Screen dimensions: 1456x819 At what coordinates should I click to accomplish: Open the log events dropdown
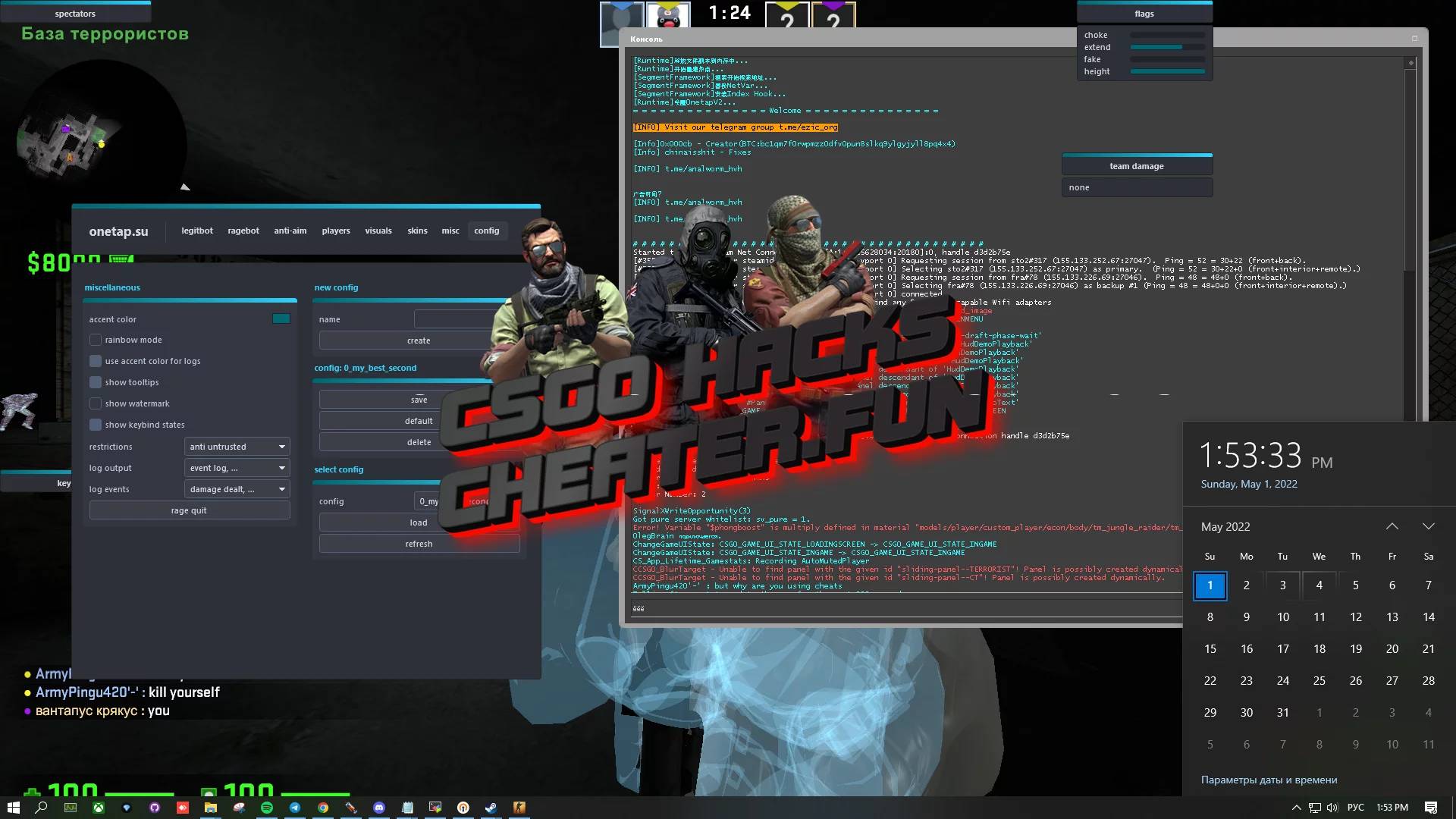[237, 488]
